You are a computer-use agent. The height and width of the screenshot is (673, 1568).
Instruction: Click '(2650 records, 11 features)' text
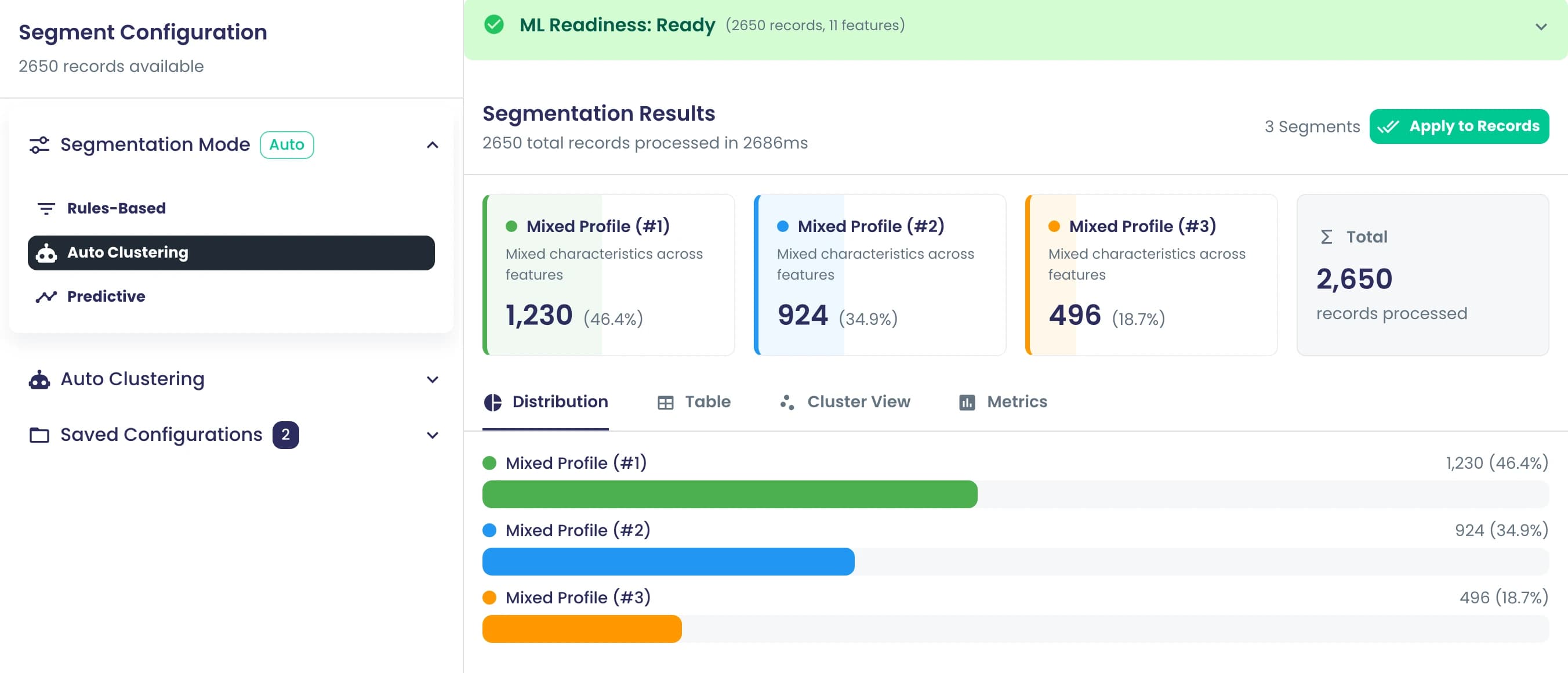click(x=815, y=26)
